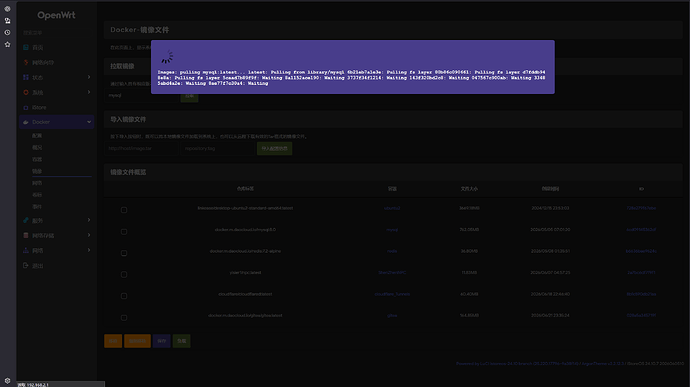Check the mysql:8.0 image row checkbox
690x387 pixels.
click(x=124, y=232)
